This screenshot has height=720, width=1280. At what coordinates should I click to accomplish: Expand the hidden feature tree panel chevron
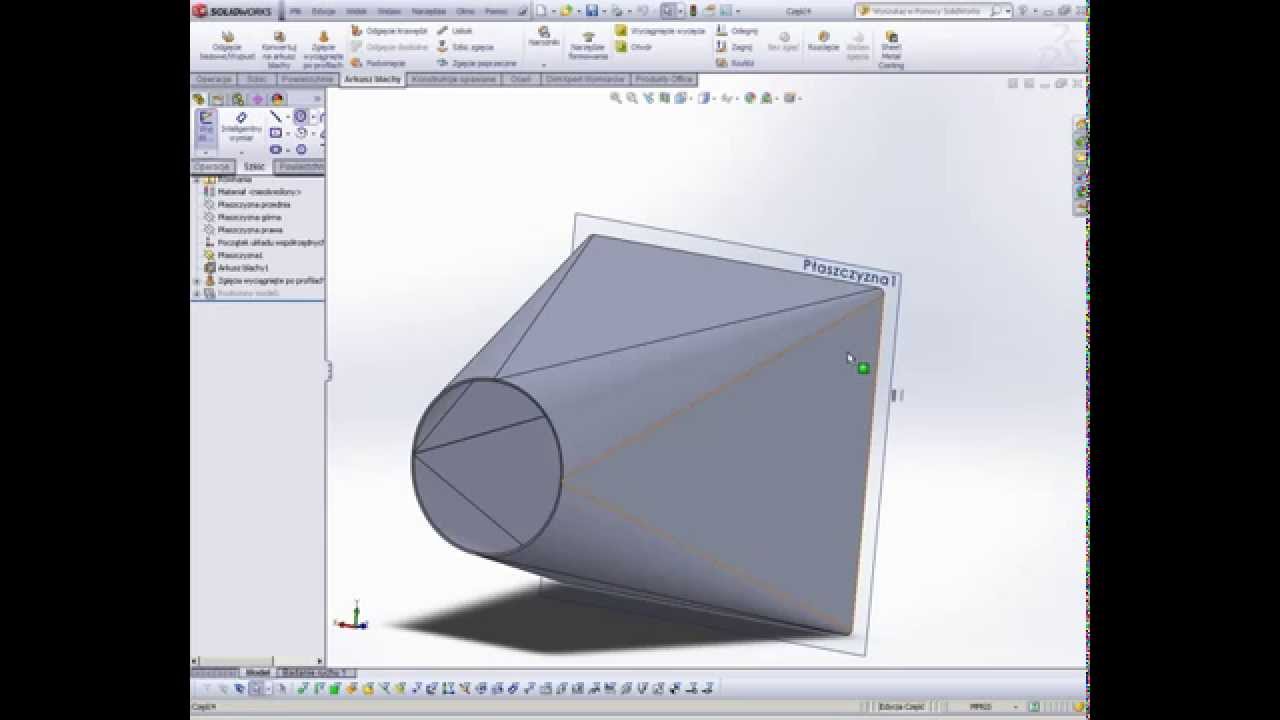[x=318, y=99]
